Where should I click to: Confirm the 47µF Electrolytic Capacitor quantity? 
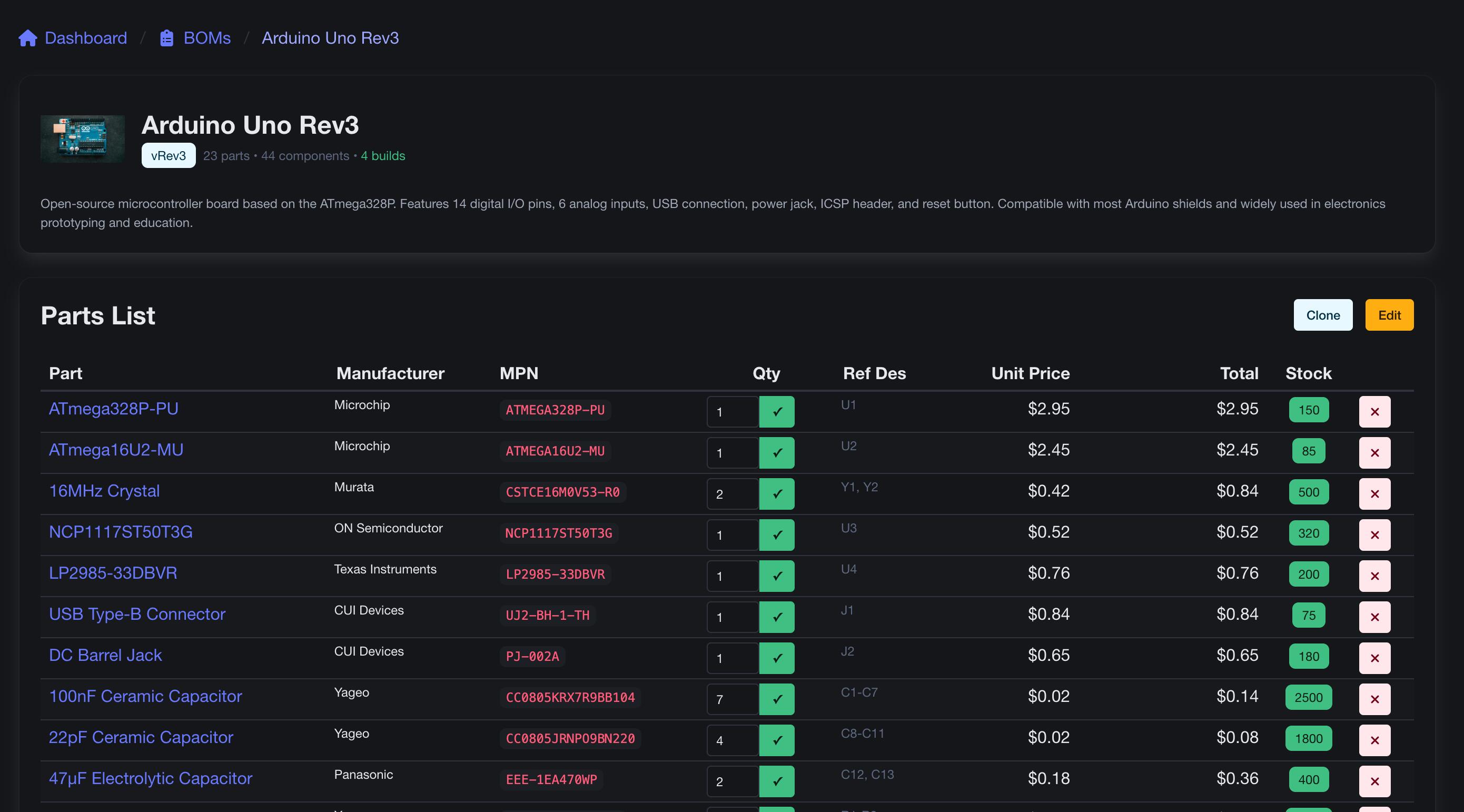click(776, 782)
